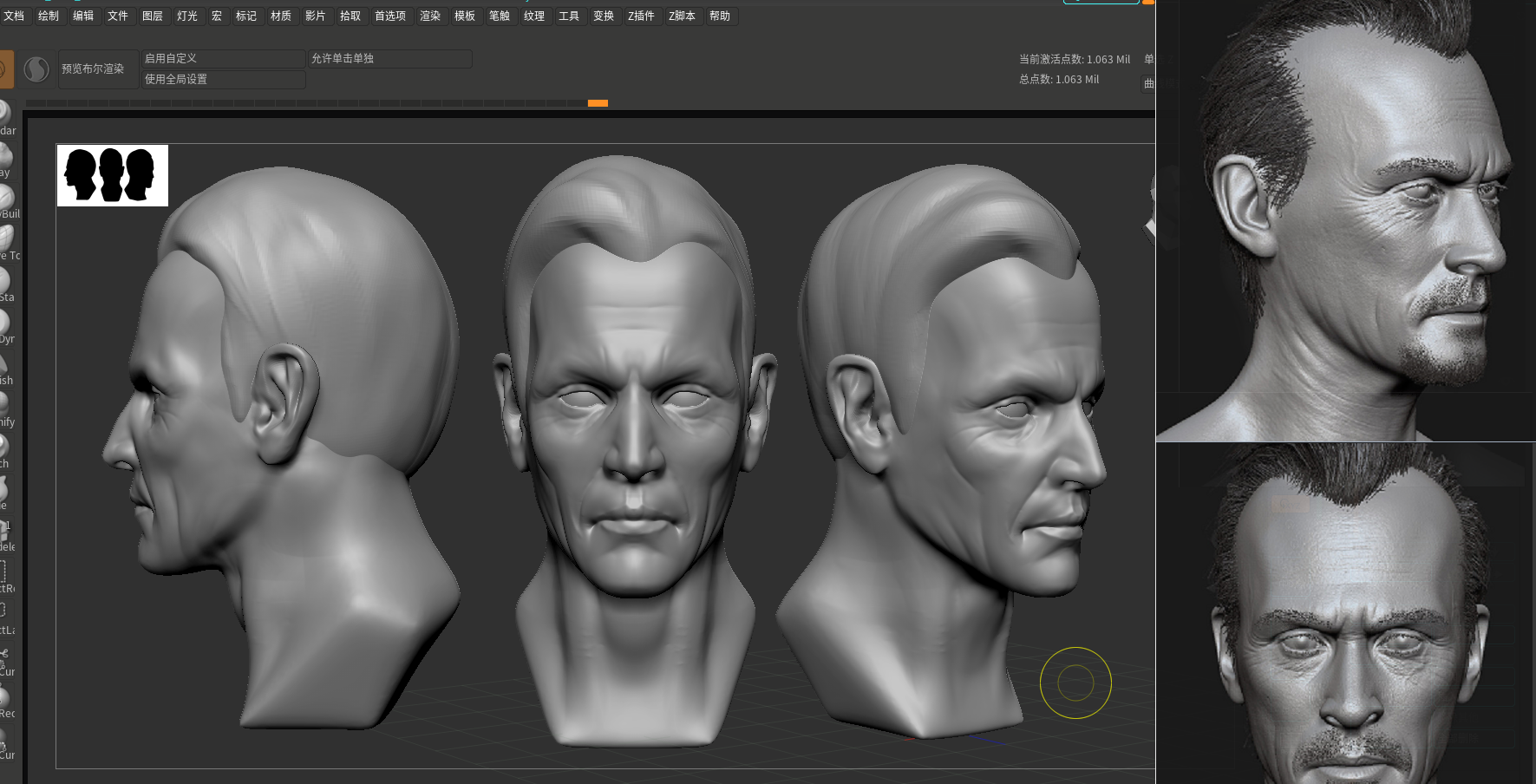This screenshot has height=784, width=1536.
Task: Click the 预览布尔渲染 button
Action: [x=98, y=69]
